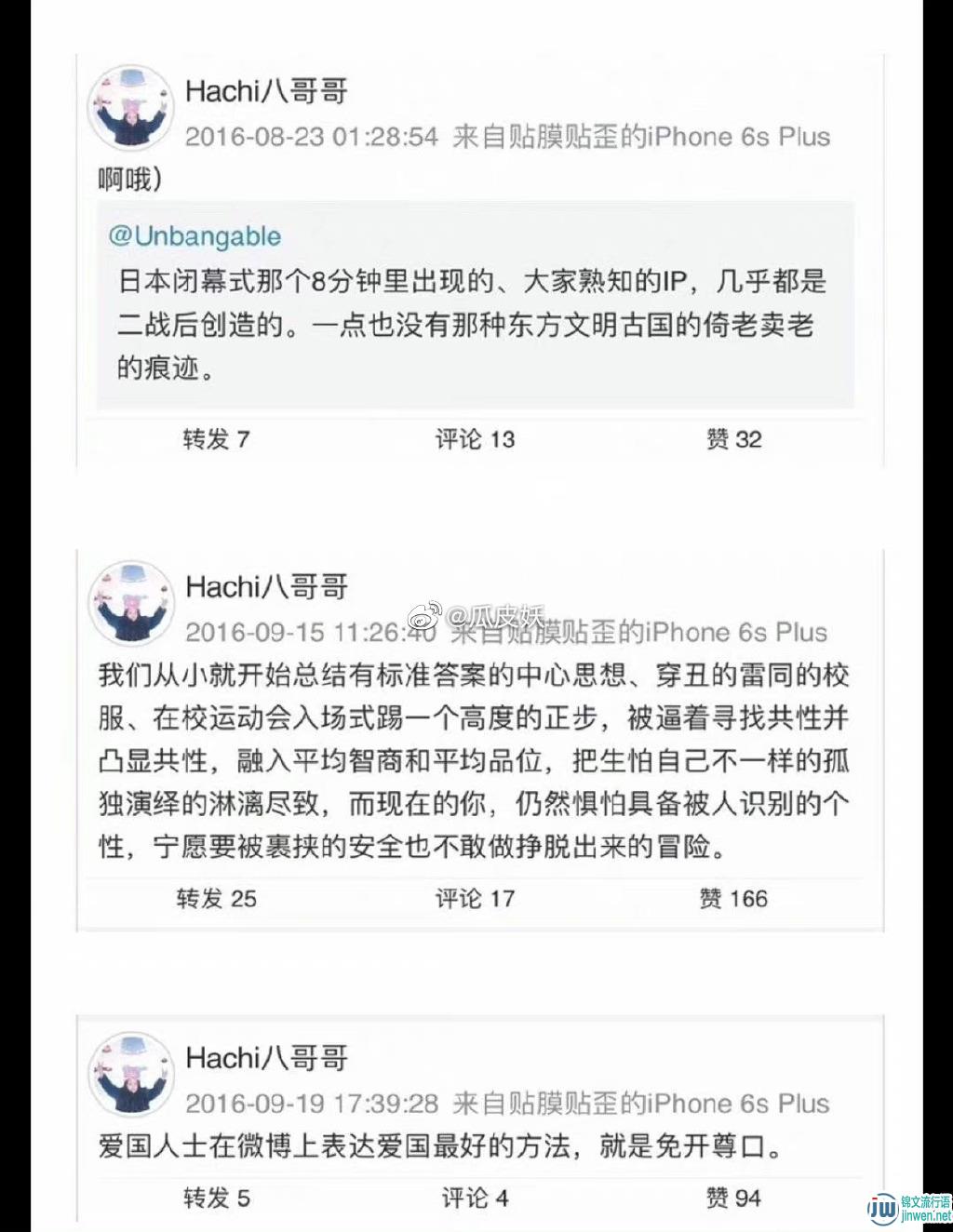Like second post with 赞 166
Screen dimensions: 953x1232
point(734,898)
